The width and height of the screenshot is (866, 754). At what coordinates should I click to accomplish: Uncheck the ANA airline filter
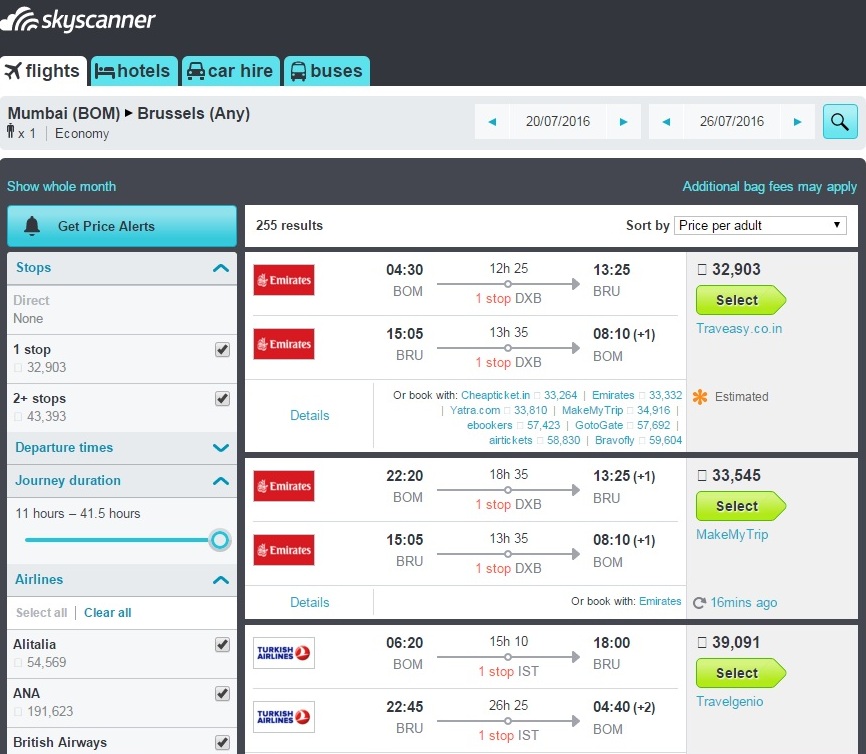[223, 694]
